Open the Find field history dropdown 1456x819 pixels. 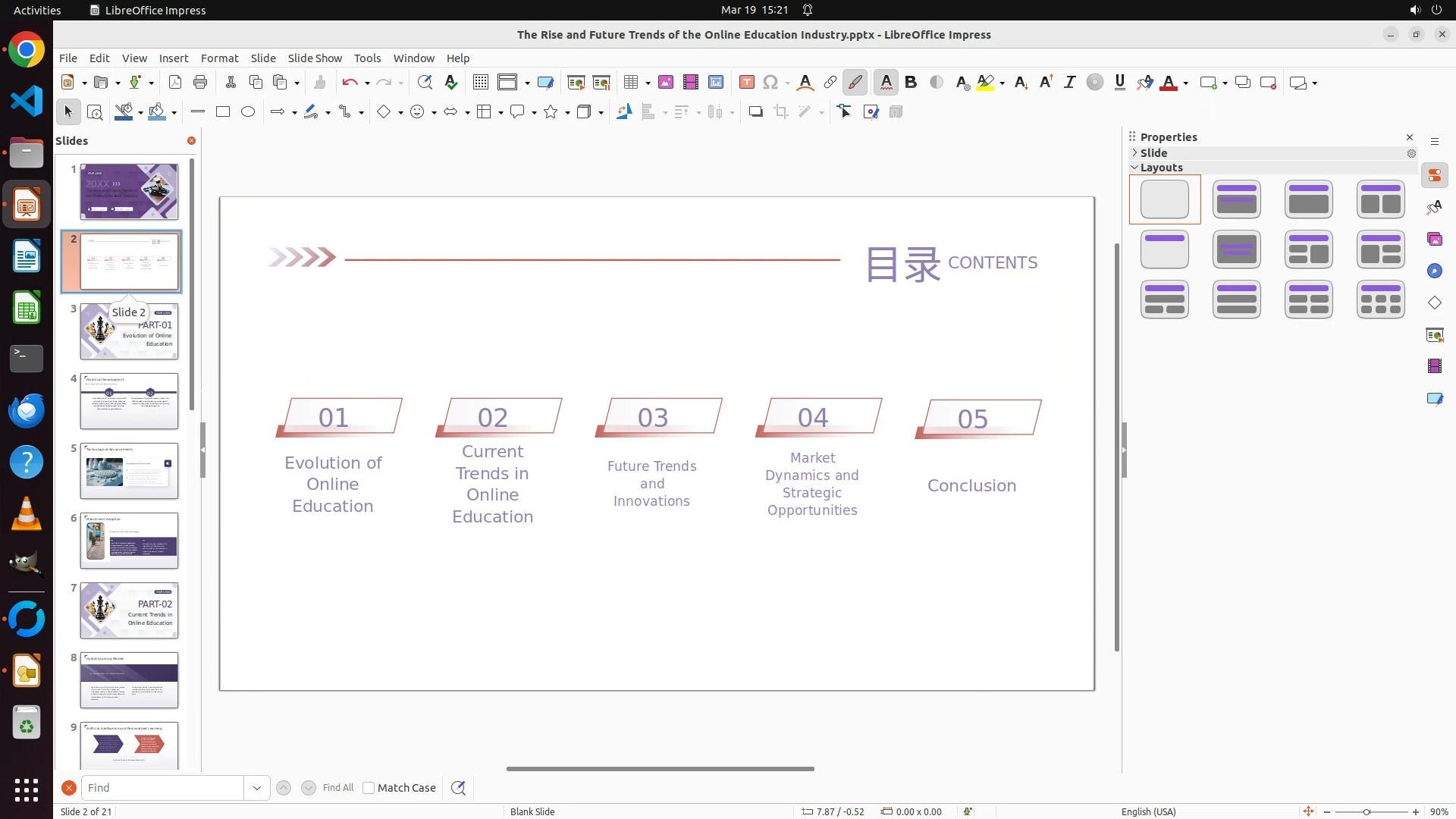(257, 788)
